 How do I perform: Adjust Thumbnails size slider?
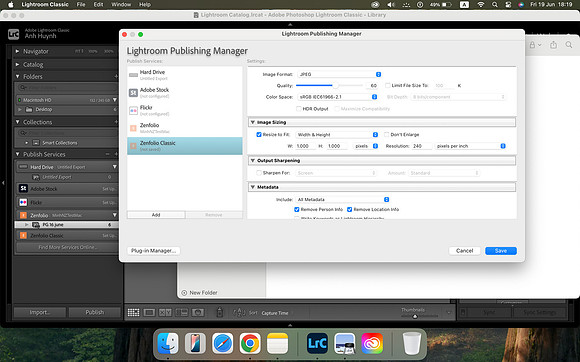415,317
